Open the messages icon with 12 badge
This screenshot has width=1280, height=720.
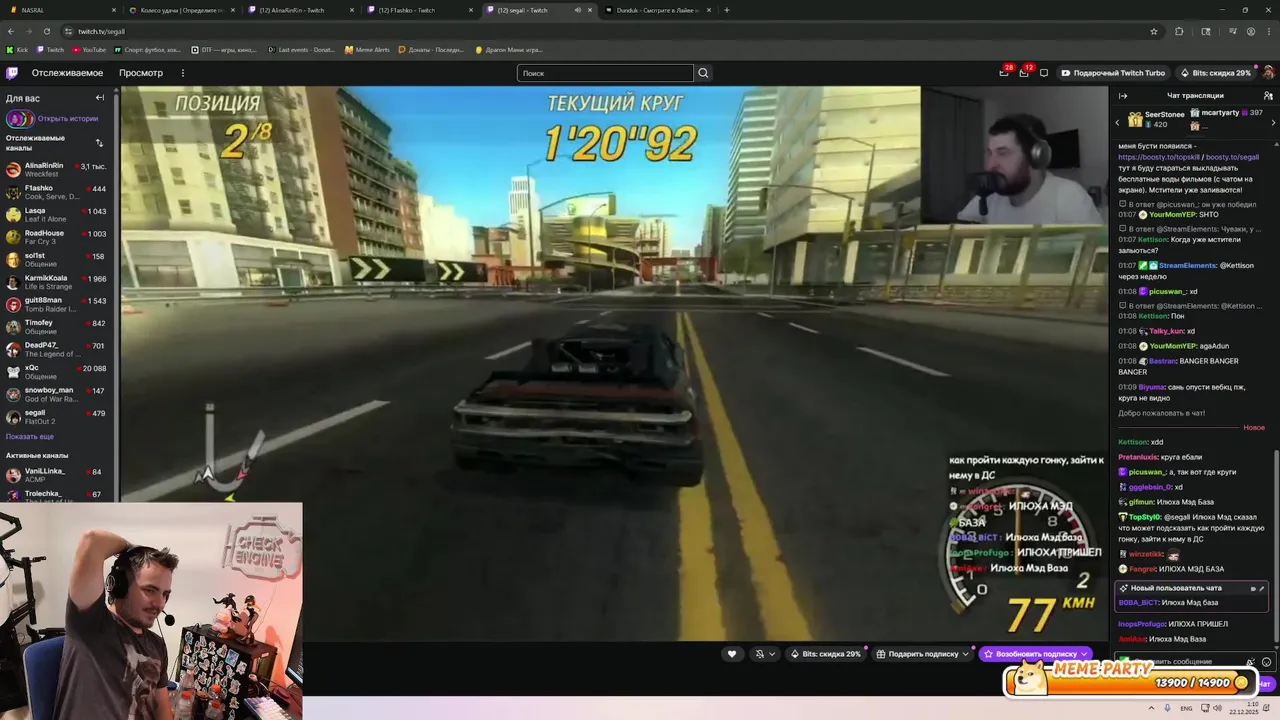pos(1024,72)
